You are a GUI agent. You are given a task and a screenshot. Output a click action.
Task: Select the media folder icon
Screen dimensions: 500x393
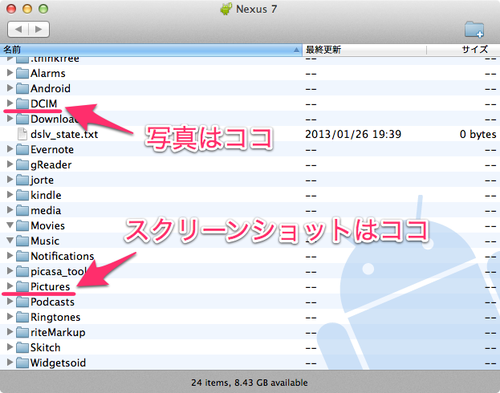[22, 211]
